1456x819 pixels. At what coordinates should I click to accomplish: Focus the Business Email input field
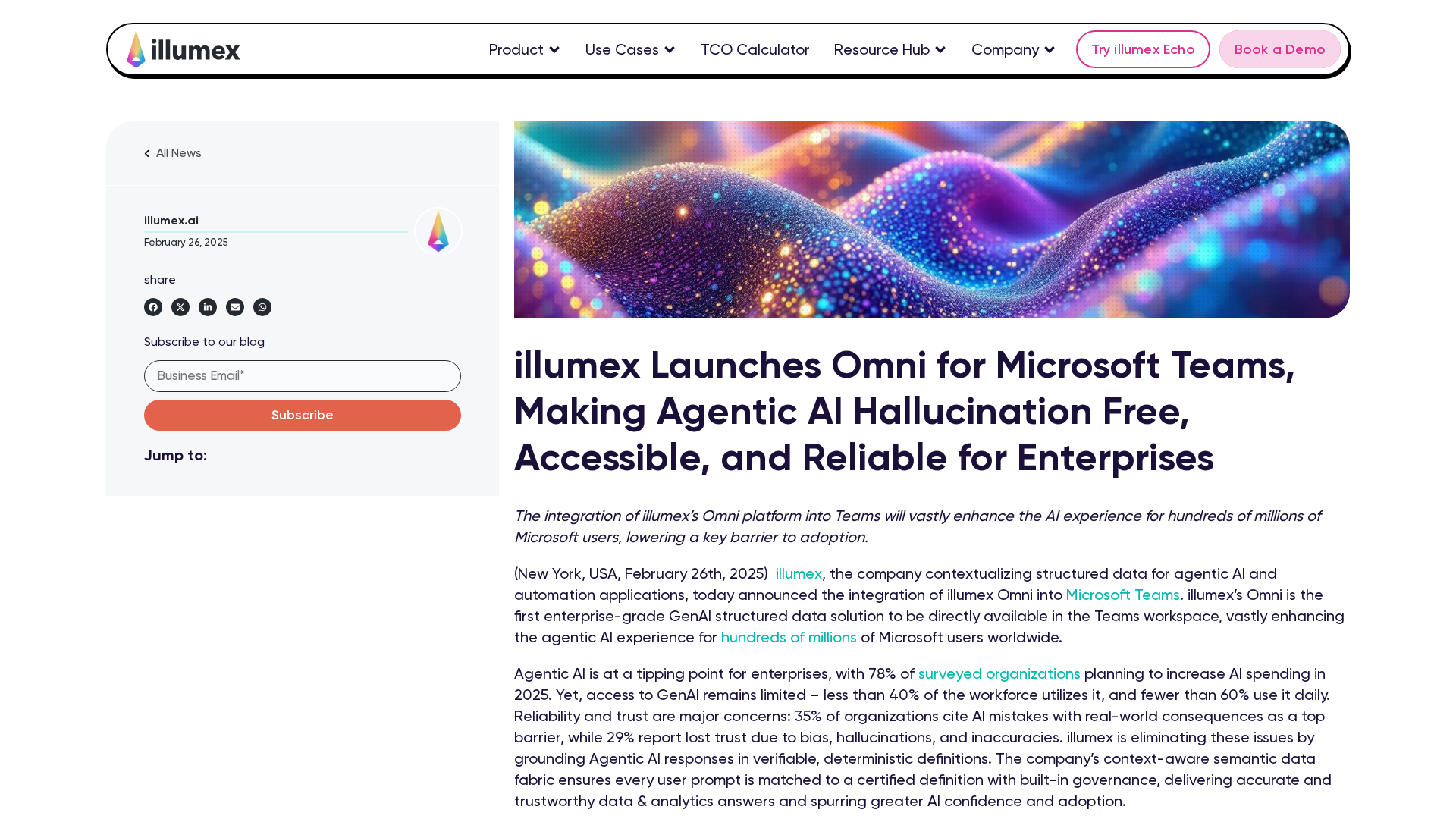(x=302, y=376)
